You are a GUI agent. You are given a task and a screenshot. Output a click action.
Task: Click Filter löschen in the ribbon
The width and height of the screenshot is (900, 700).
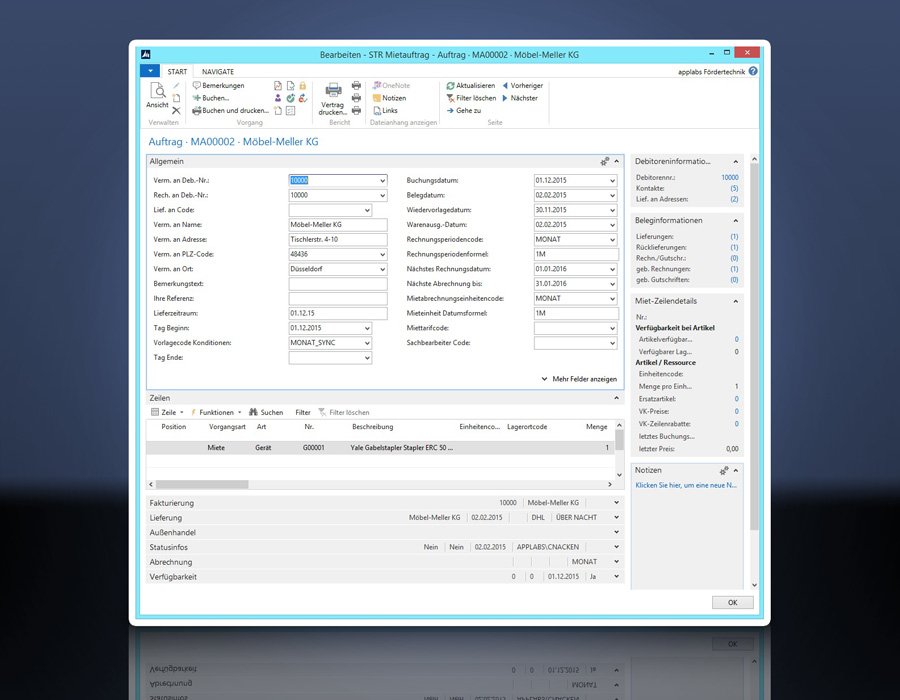471,98
